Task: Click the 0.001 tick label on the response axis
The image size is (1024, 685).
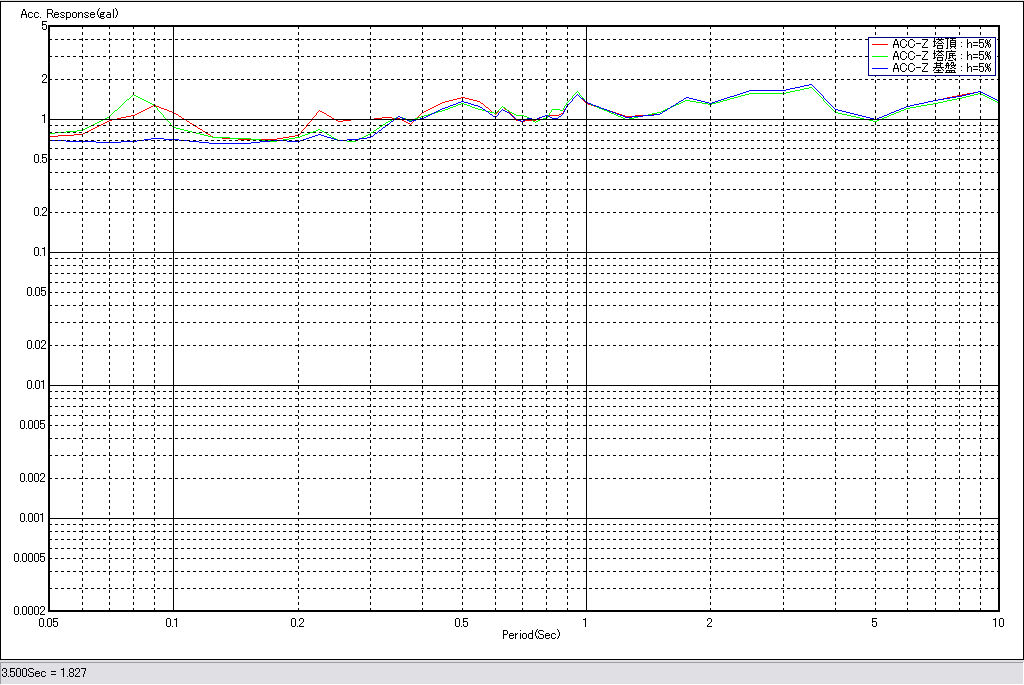Action: click(33, 518)
